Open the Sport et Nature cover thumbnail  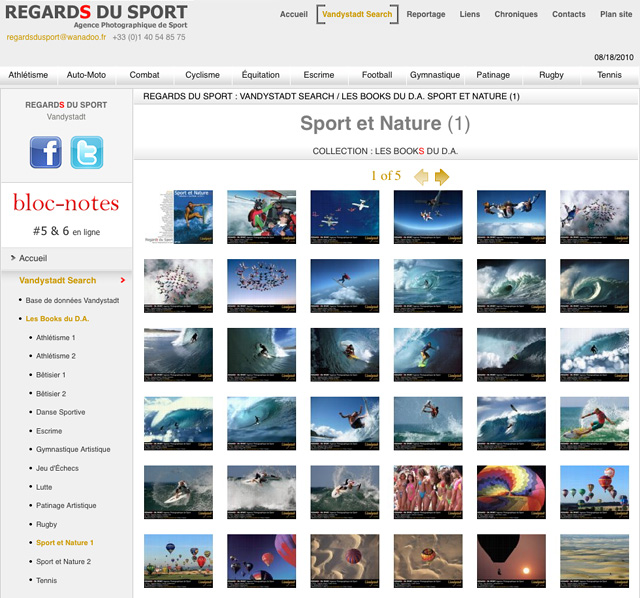[178, 217]
